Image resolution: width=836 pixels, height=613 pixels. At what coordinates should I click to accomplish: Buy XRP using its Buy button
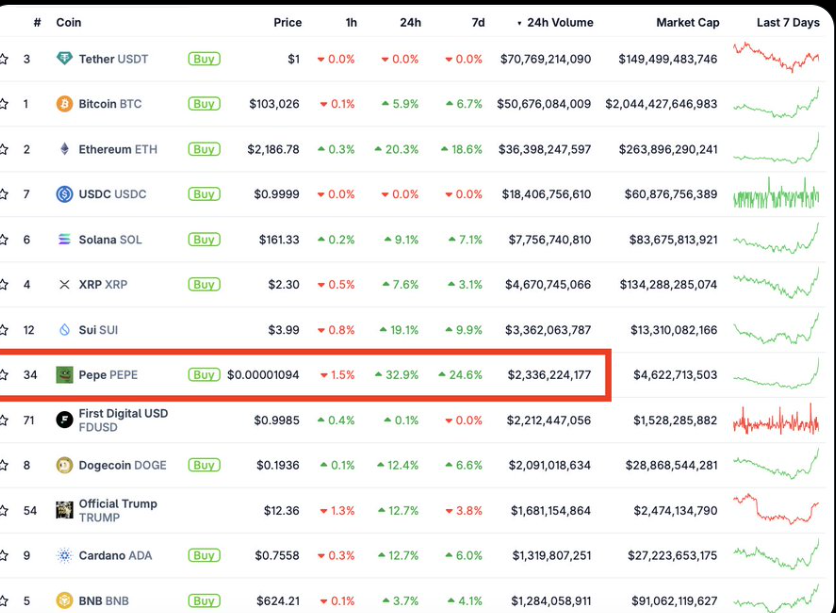204,285
